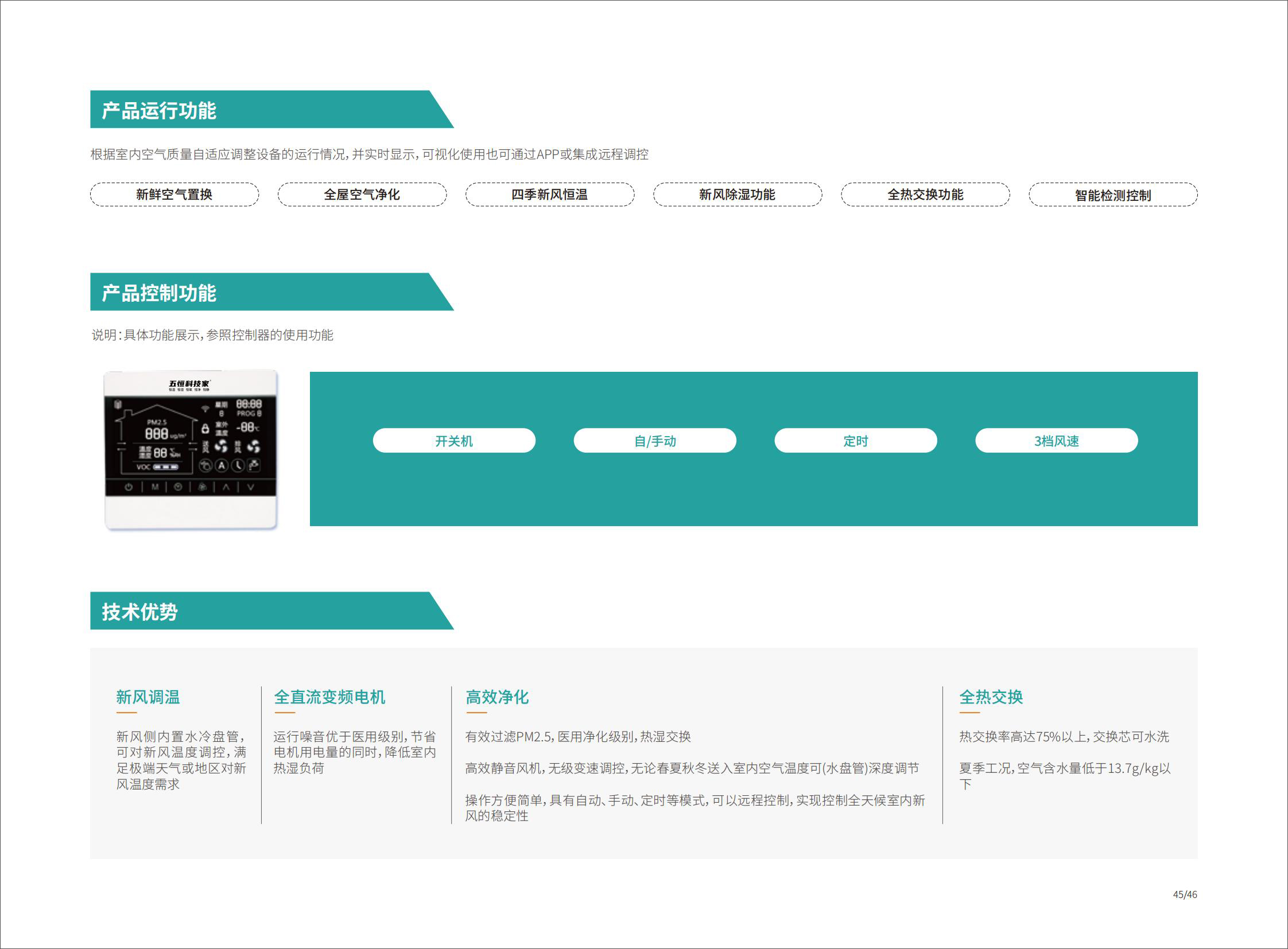Select the 全热交换功能 feature tag

[925, 195]
